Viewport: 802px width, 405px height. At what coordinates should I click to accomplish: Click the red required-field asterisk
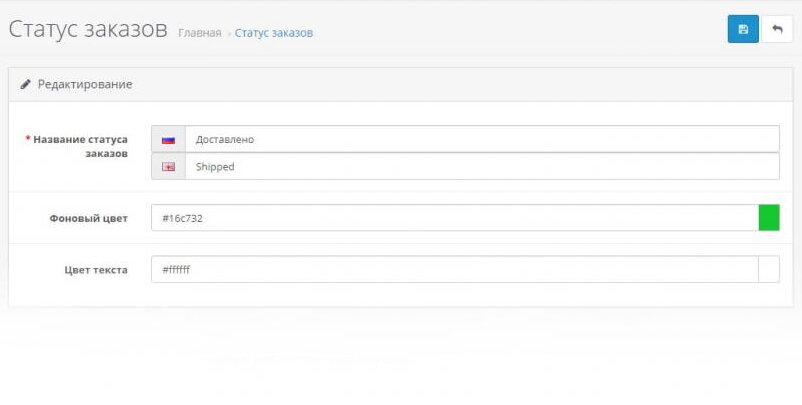(x=27, y=140)
